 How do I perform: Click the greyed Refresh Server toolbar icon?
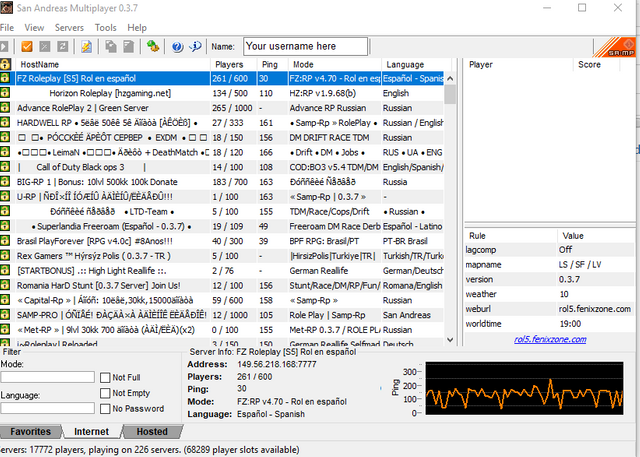click(x=62, y=47)
